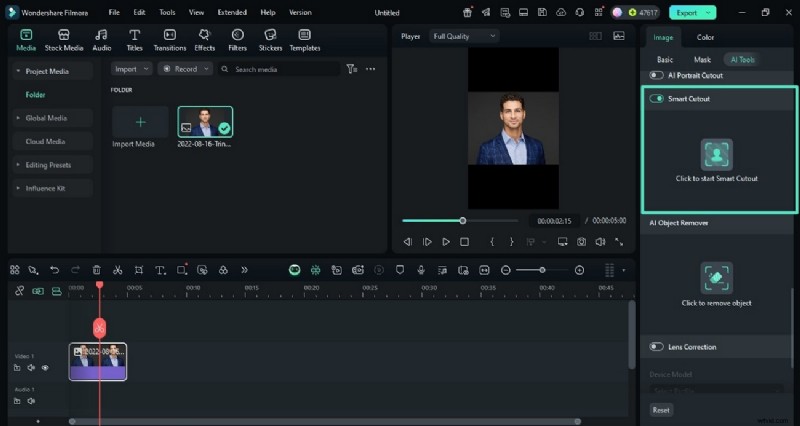Image resolution: width=800 pixels, height=426 pixels.
Task: Hide Video 1 track with eye icon
Action: pos(45,367)
